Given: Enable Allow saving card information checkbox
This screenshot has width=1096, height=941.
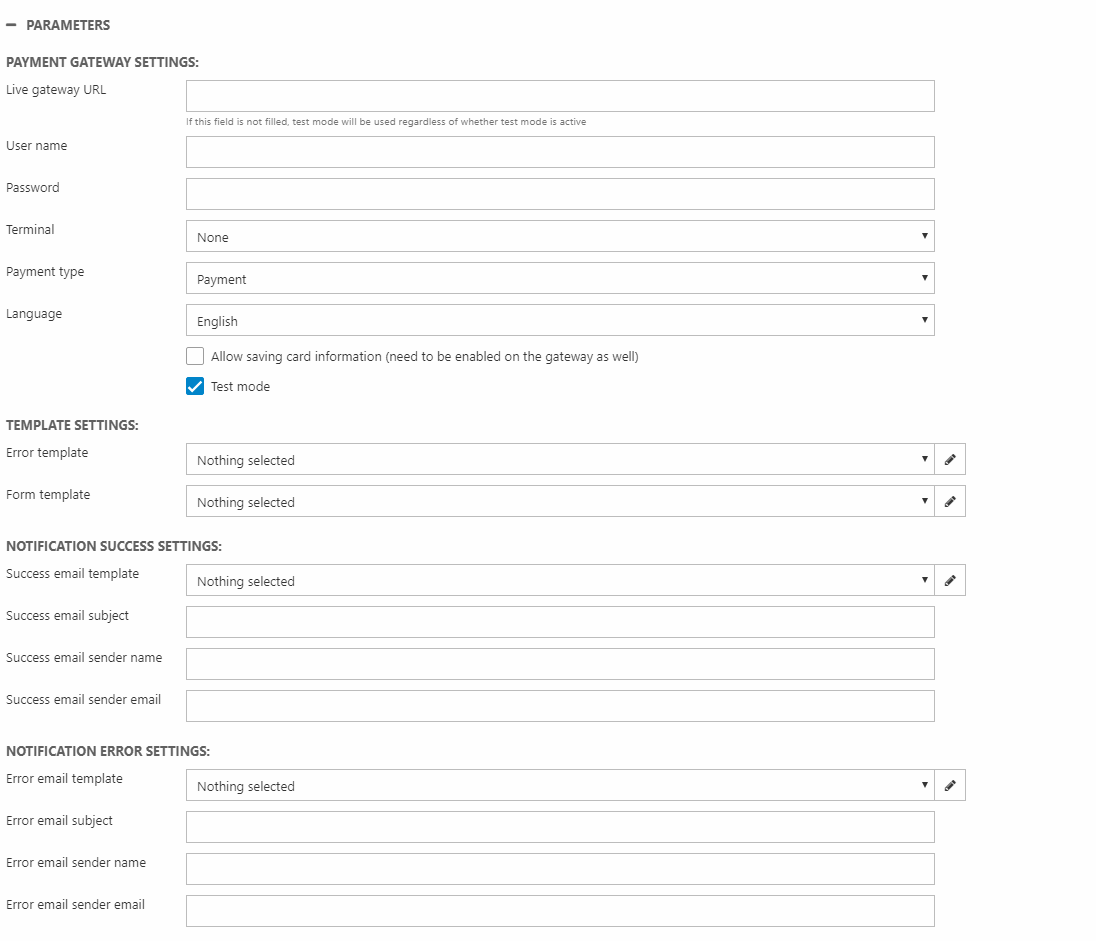Looking at the screenshot, I should tap(195, 356).
